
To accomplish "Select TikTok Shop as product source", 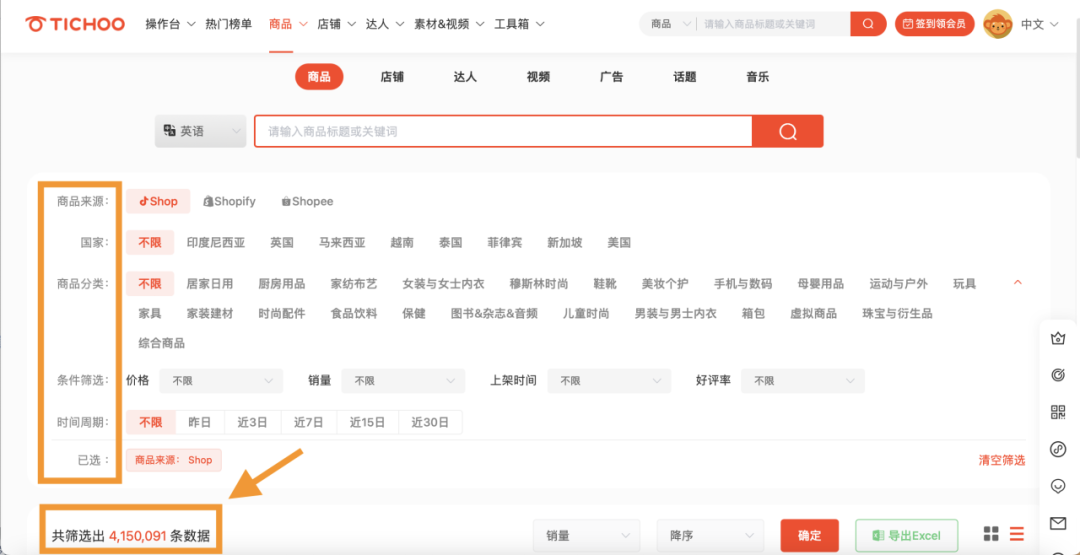I will point(158,202).
